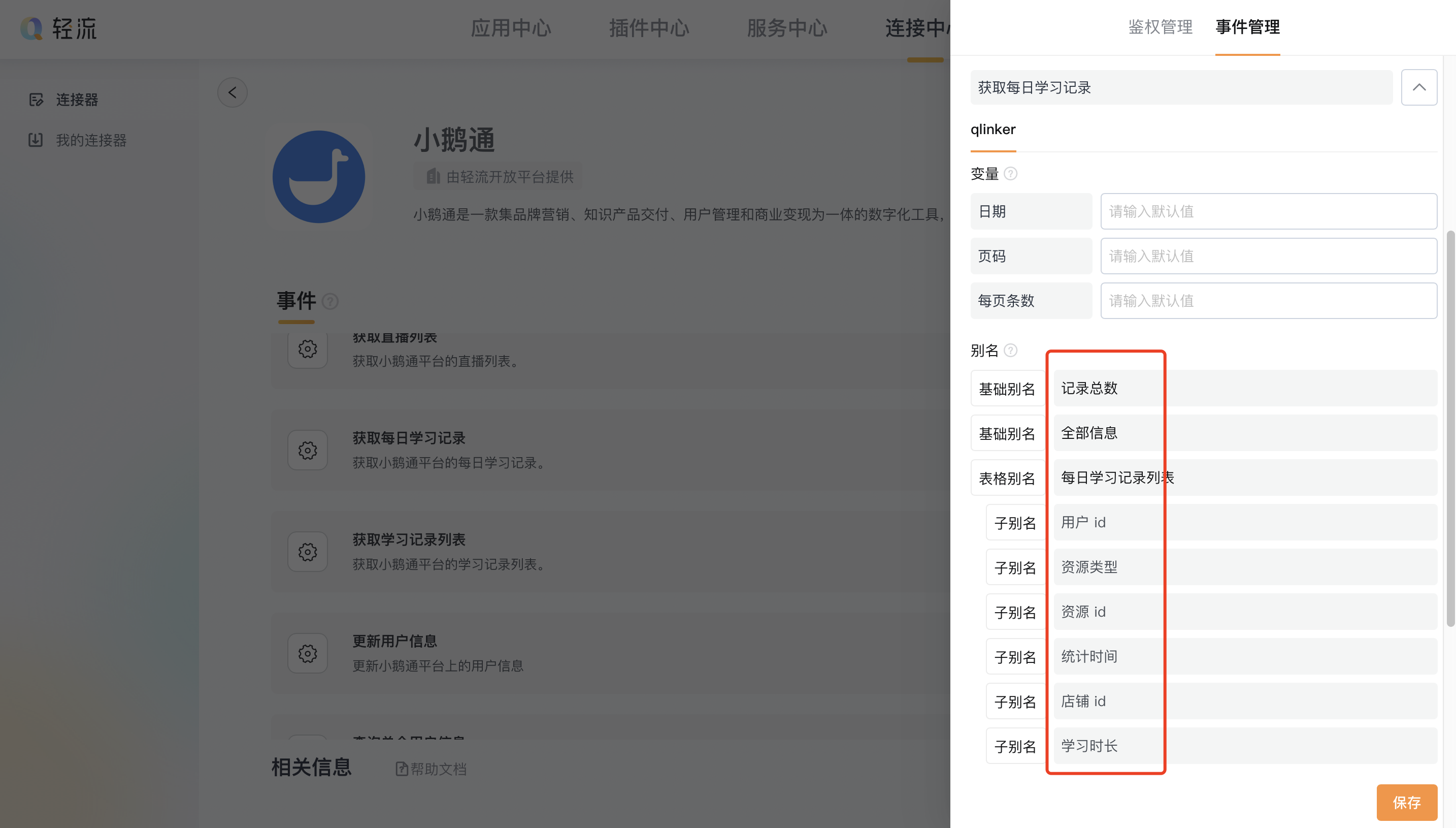1456x828 pixels.
Task: Go to 连接中心 in the top navigation
Action: click(917, 28)
